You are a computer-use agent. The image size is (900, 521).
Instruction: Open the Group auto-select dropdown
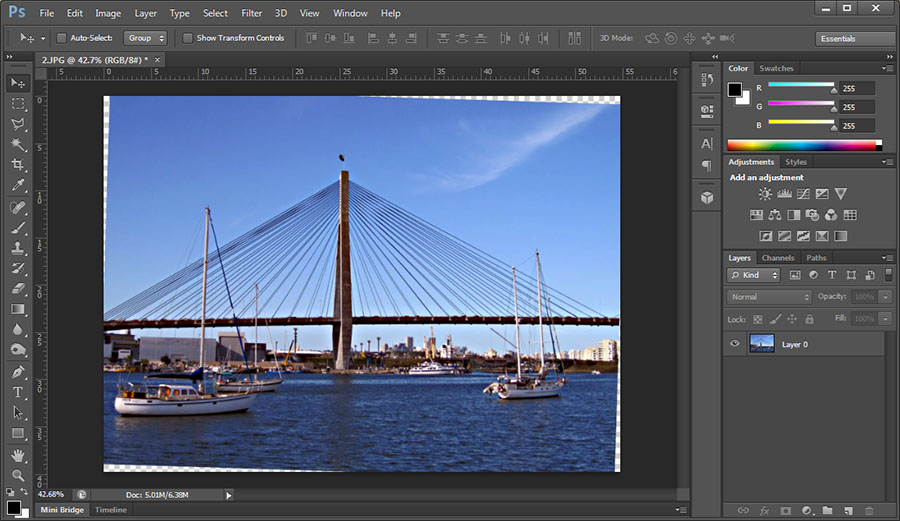pyautogui.click(x=145, y=38)
